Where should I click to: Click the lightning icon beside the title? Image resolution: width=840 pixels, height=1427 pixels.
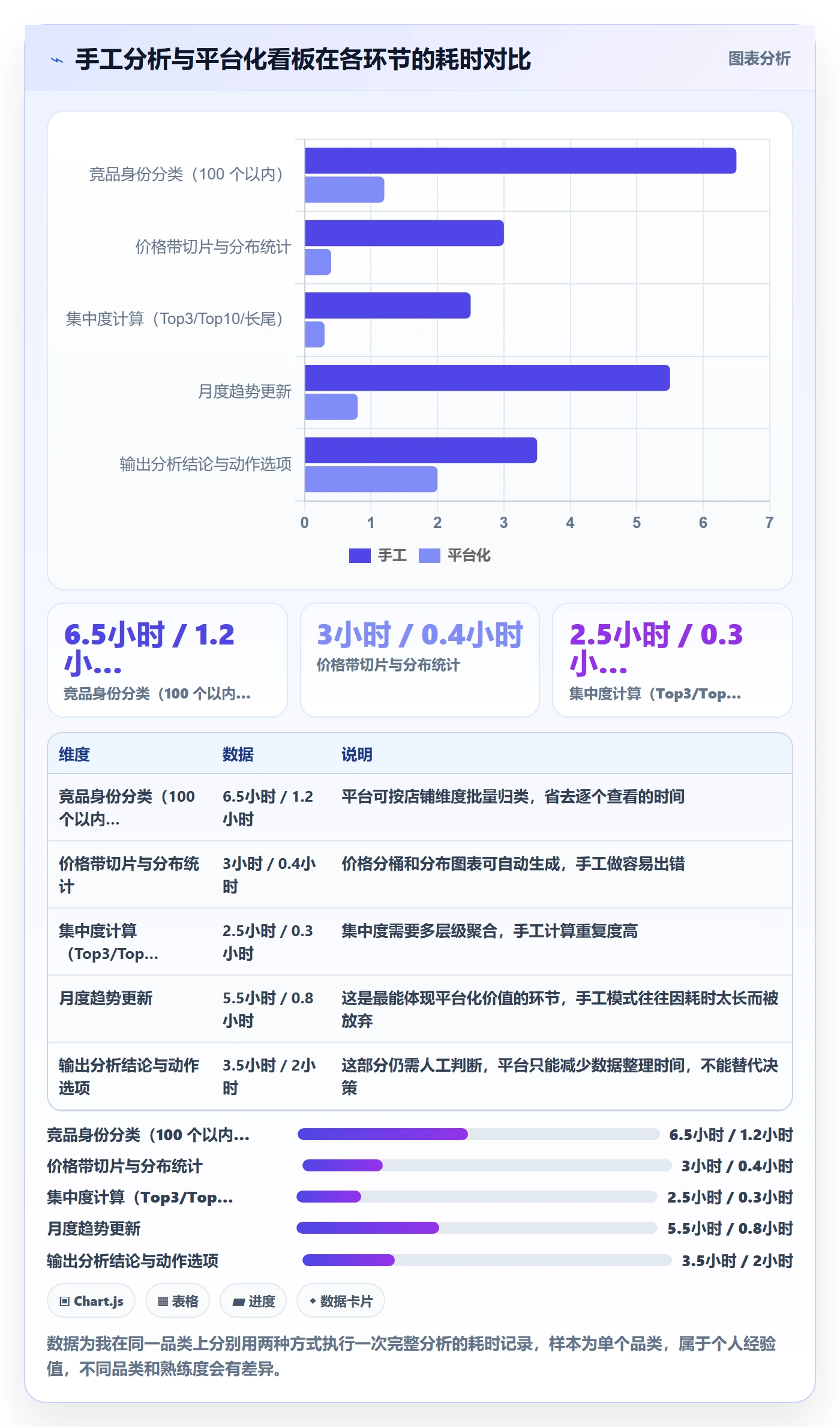[57, 60]
